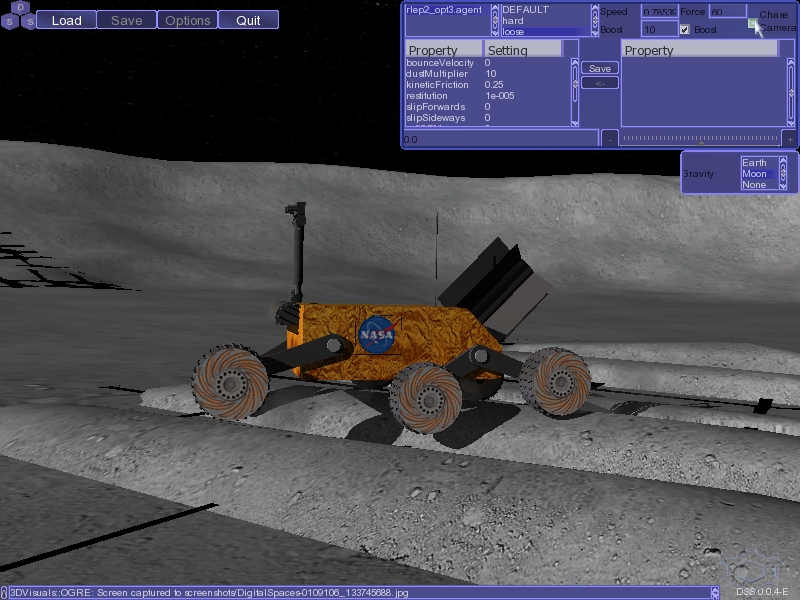Toggle the Boost checkbox

click(x=685, y=30)
